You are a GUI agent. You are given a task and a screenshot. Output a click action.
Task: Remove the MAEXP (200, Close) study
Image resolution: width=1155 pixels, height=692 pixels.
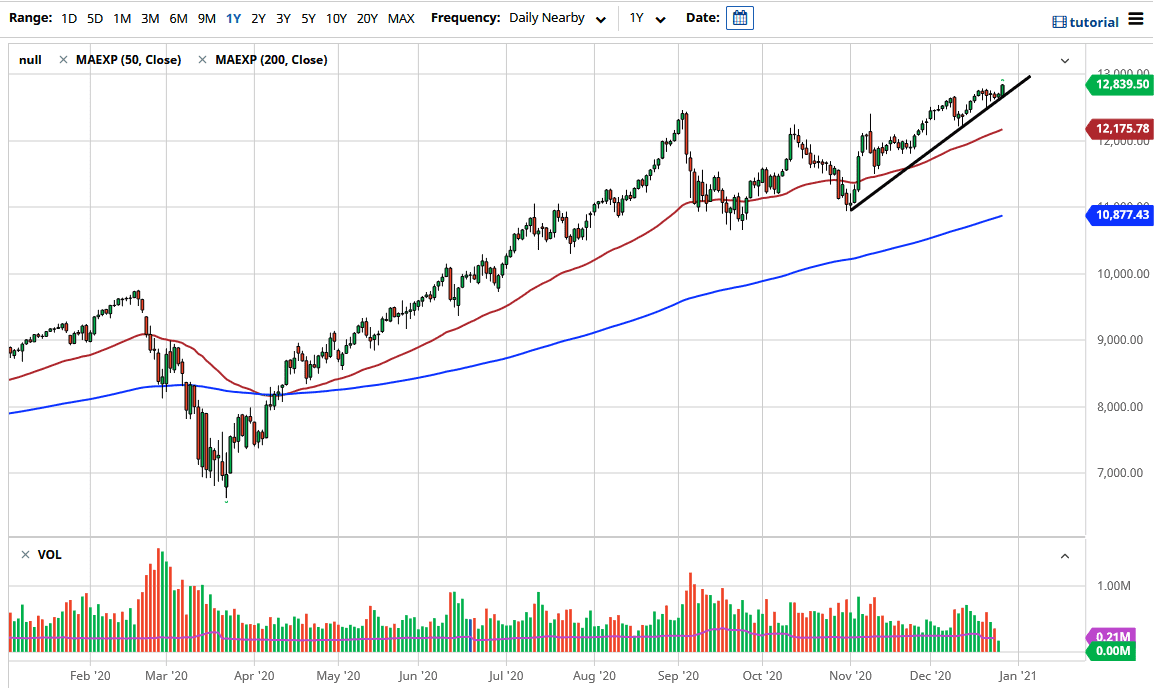(x=202, y=60)
